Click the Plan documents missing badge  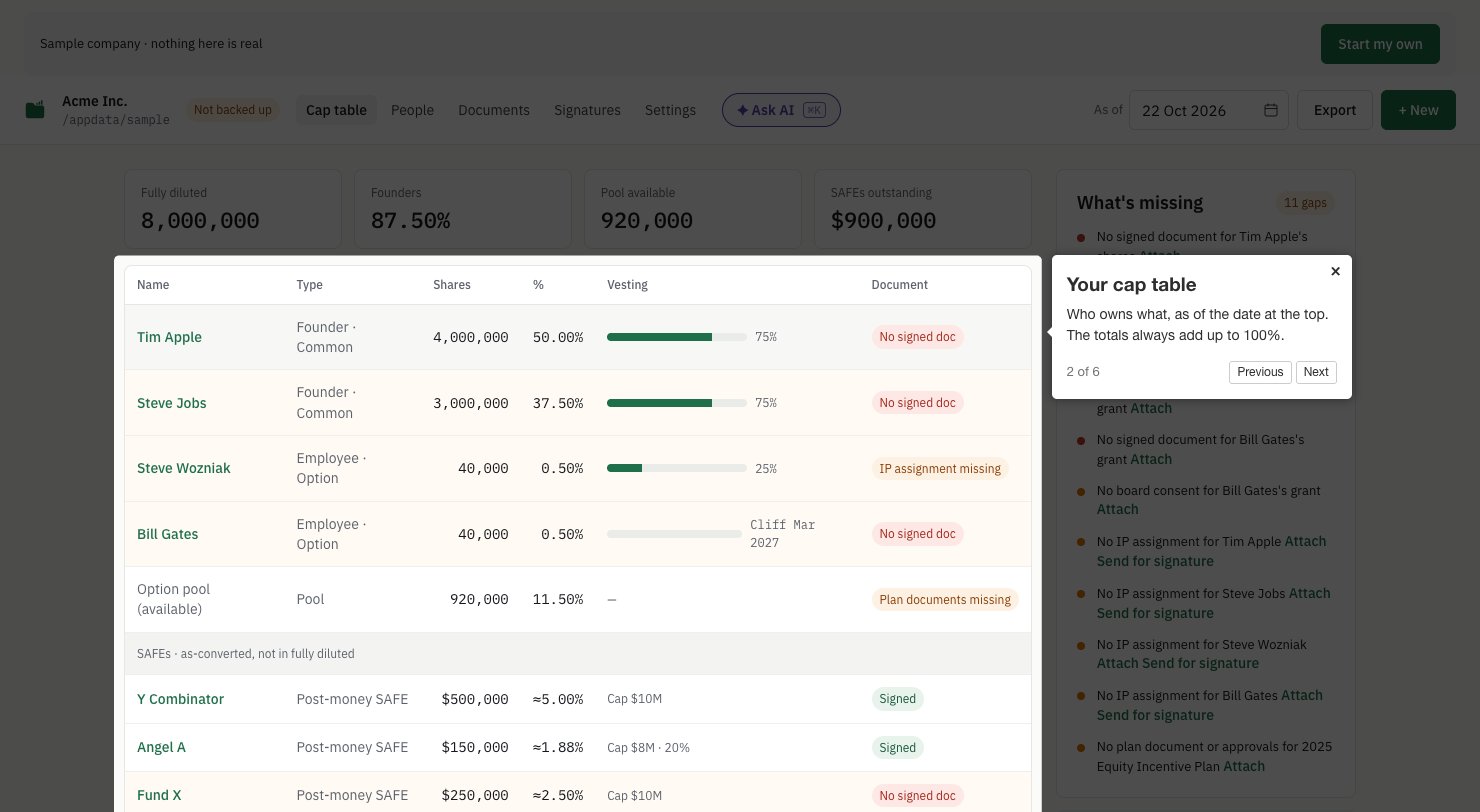[945, 600]
